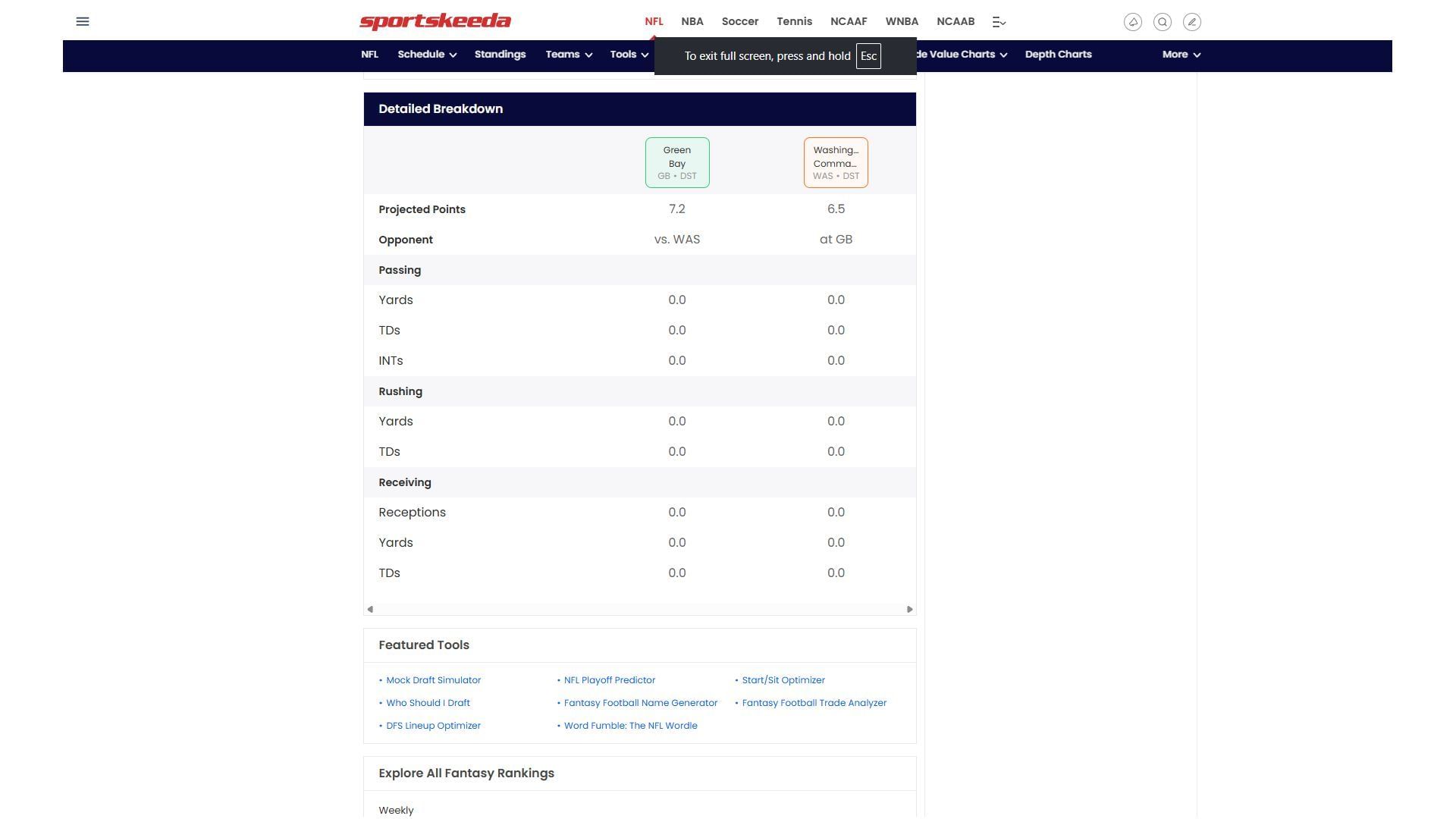Open the Standings page
The height and width of the screenshot is (819, 1456).
click(x=500, y=55)
